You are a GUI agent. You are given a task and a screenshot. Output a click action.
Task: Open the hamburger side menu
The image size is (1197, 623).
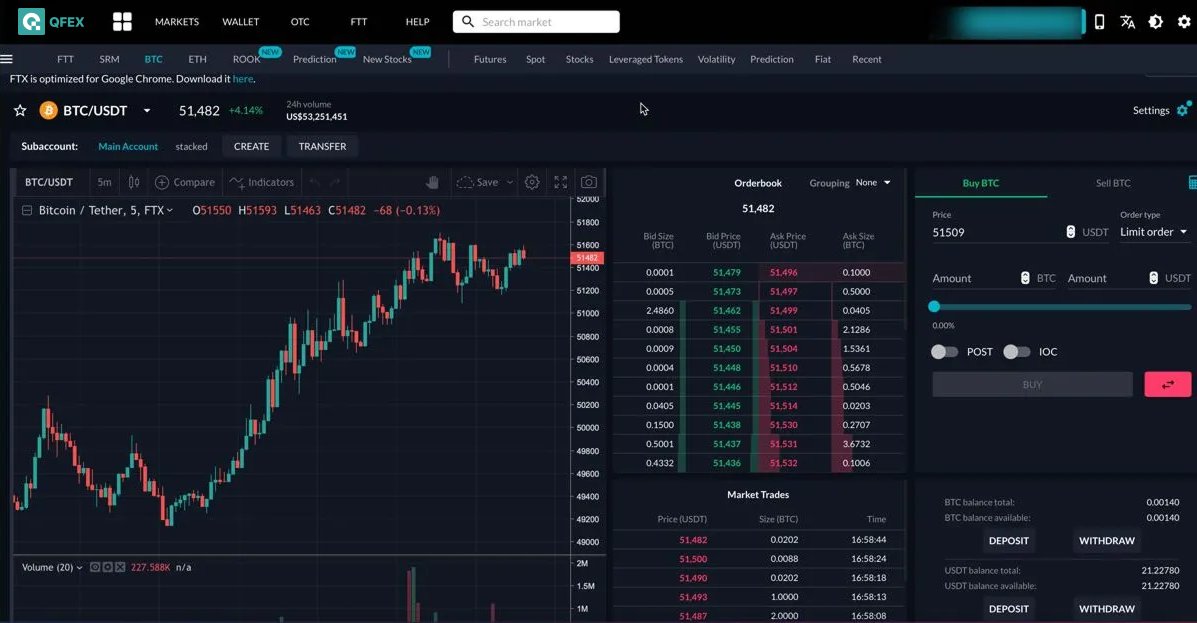(x=7, y=59)
